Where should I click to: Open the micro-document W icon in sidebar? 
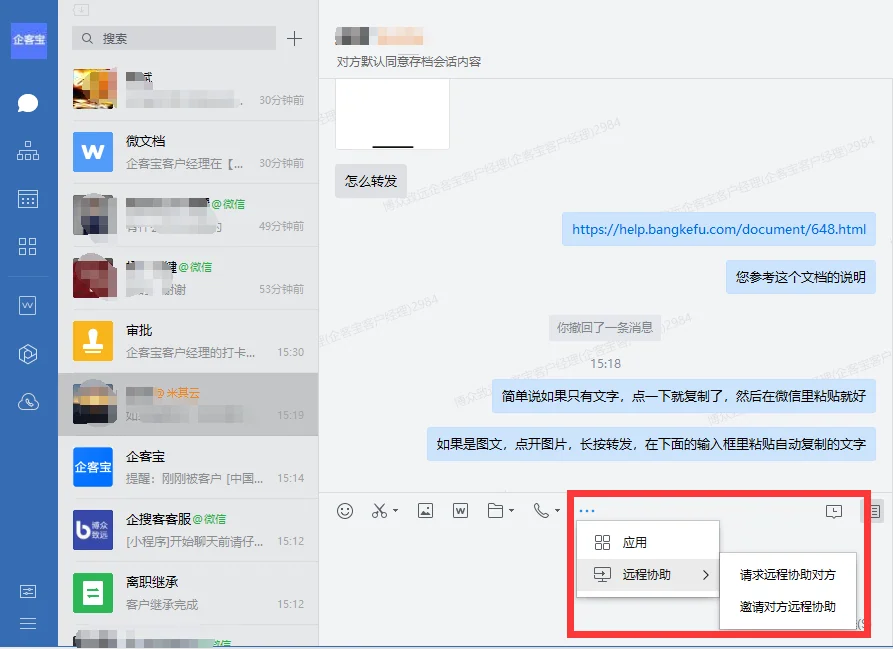[x=27, y=306]
